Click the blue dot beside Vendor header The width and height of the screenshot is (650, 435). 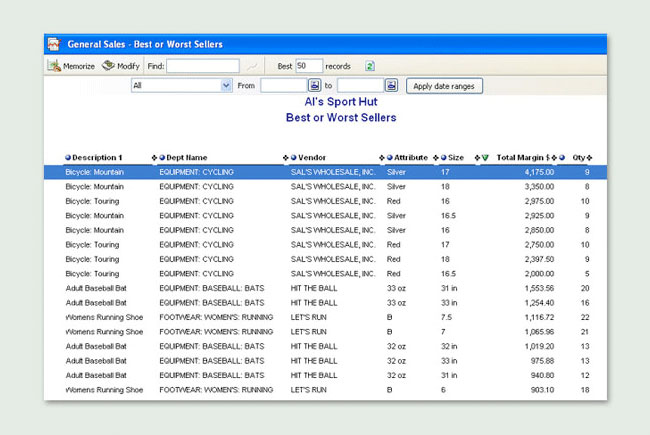[x=294, y=157]
